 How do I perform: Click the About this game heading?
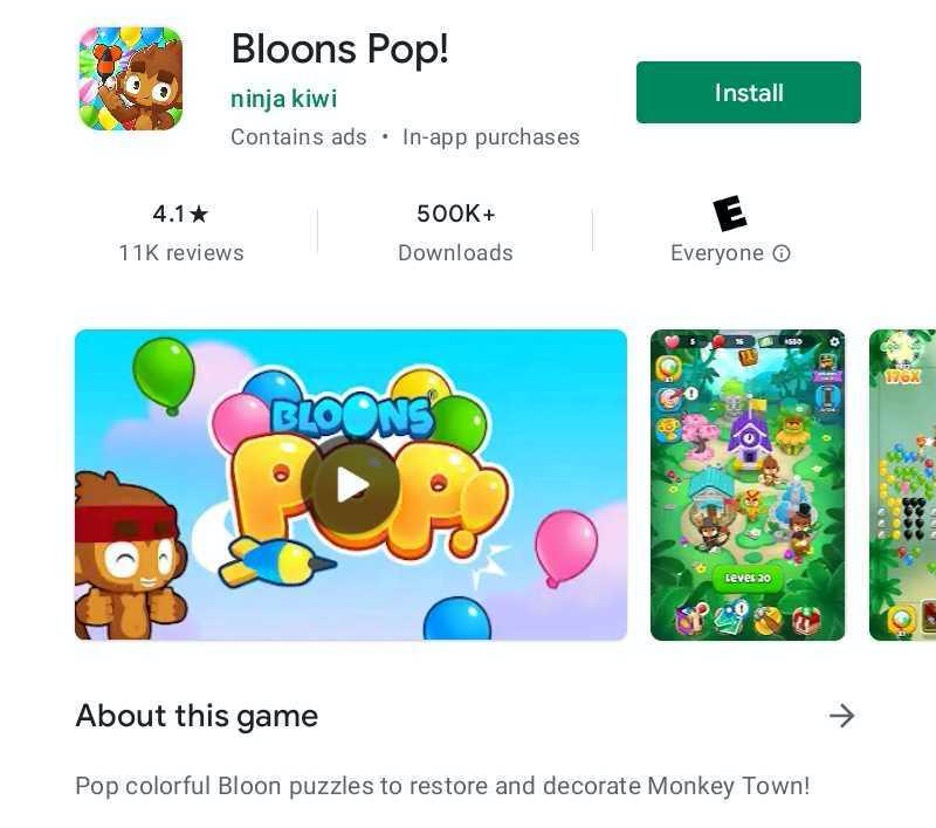(x=197, y=715)
